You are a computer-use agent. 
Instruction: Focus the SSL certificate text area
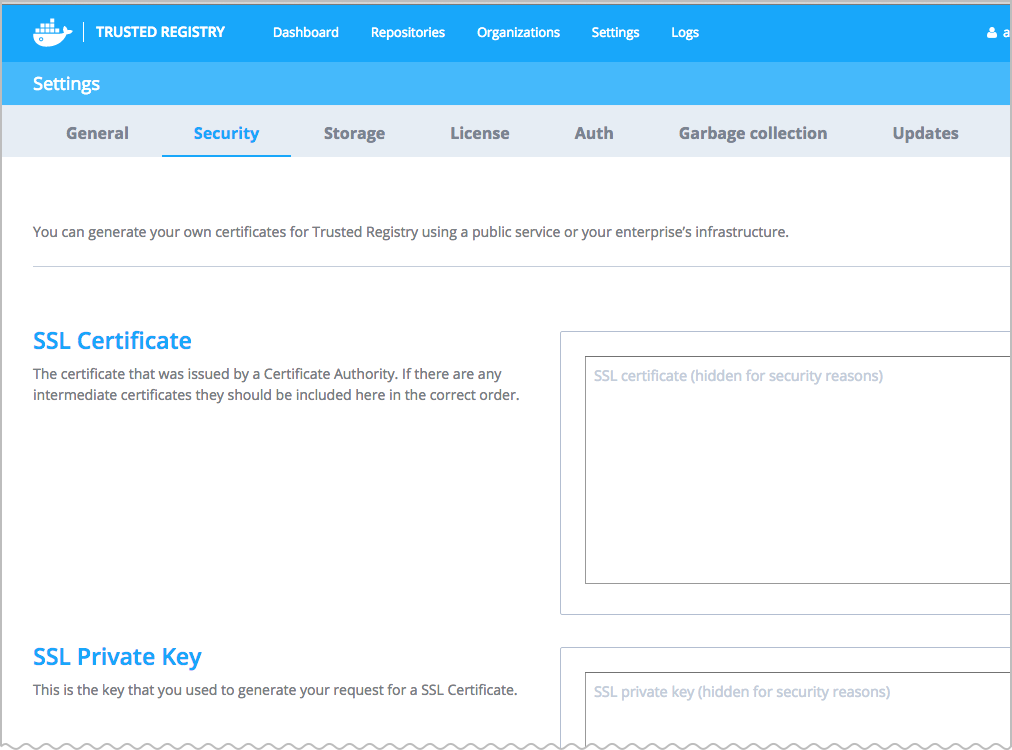click(797, 470)
